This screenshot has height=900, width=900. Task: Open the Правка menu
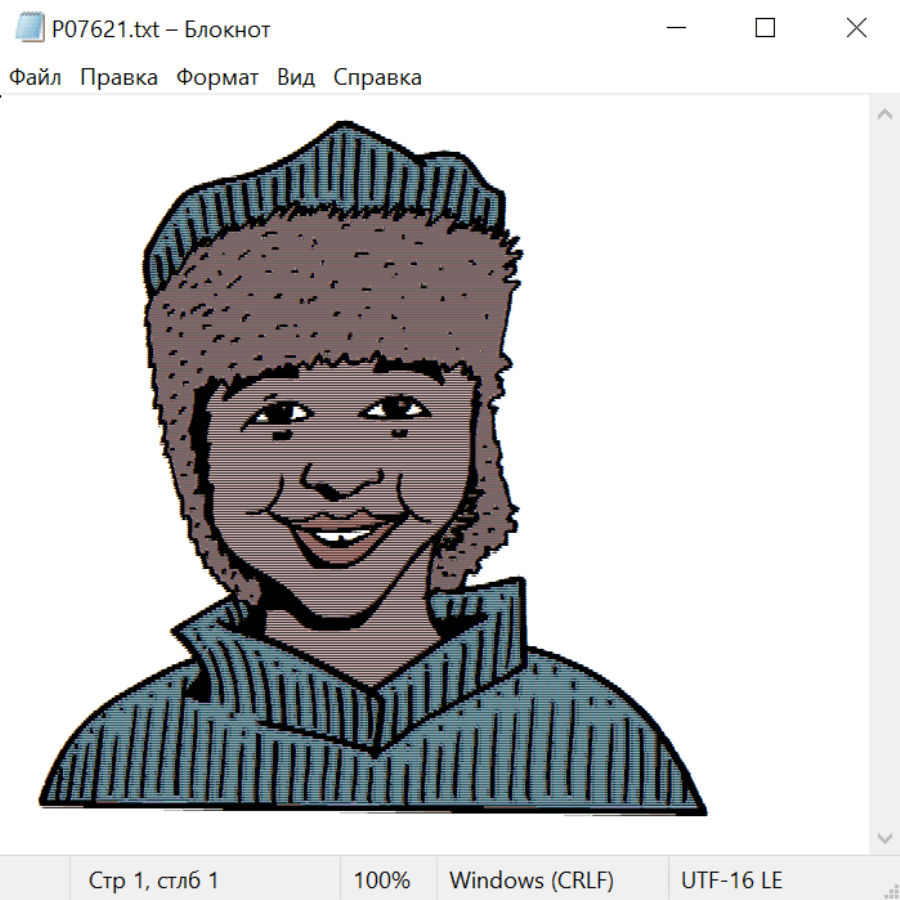pos(119,78)
